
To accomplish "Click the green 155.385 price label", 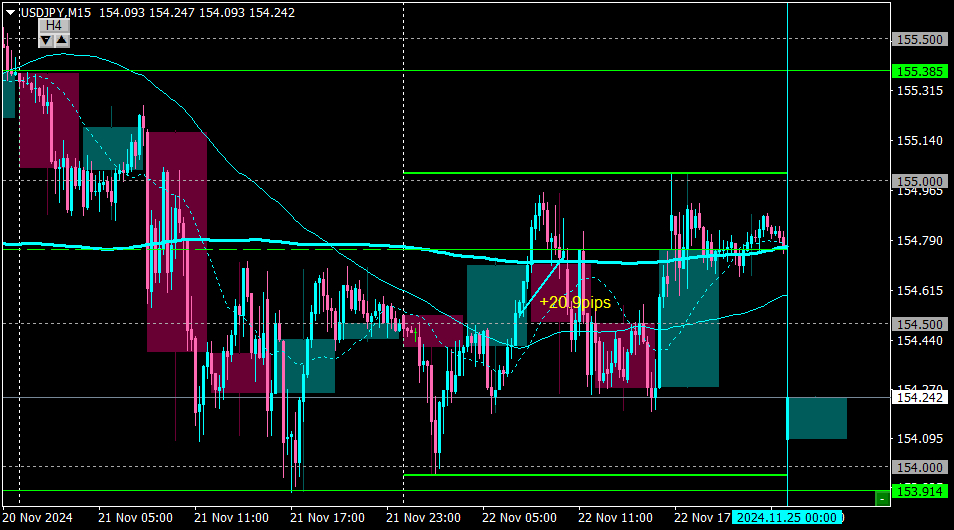I will [919, 72].
